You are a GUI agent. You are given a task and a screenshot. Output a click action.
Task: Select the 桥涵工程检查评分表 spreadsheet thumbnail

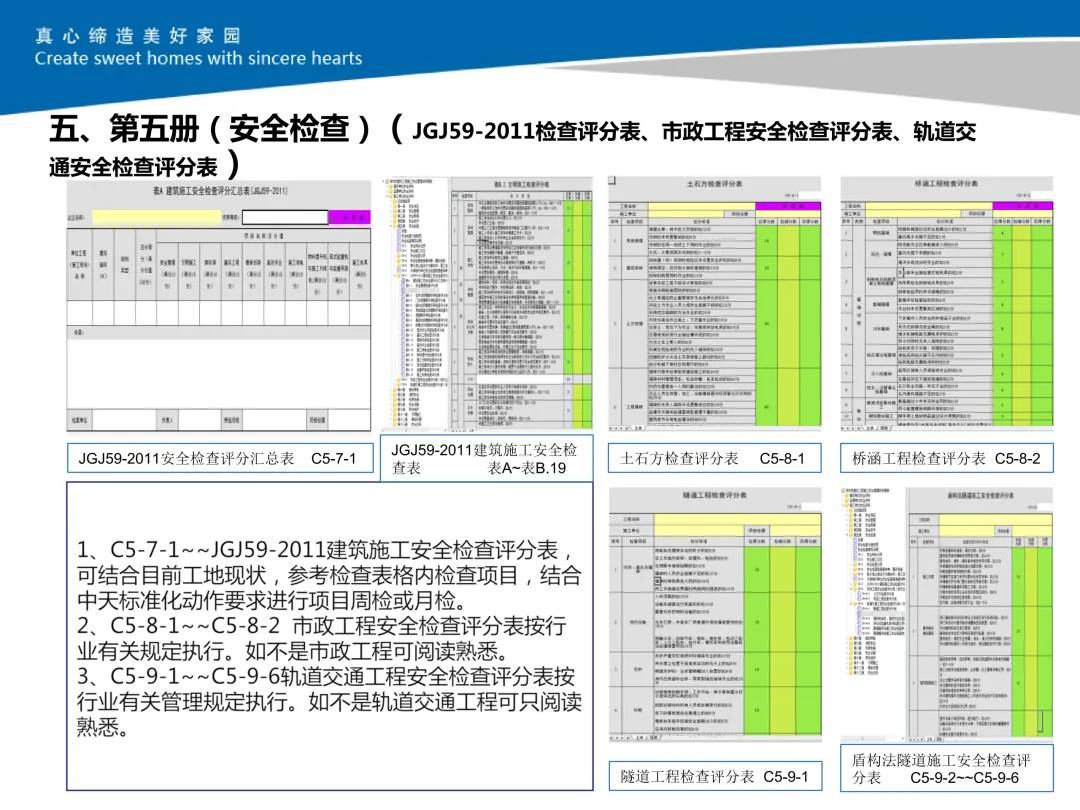pyautogui.click(x=947, y=304)
